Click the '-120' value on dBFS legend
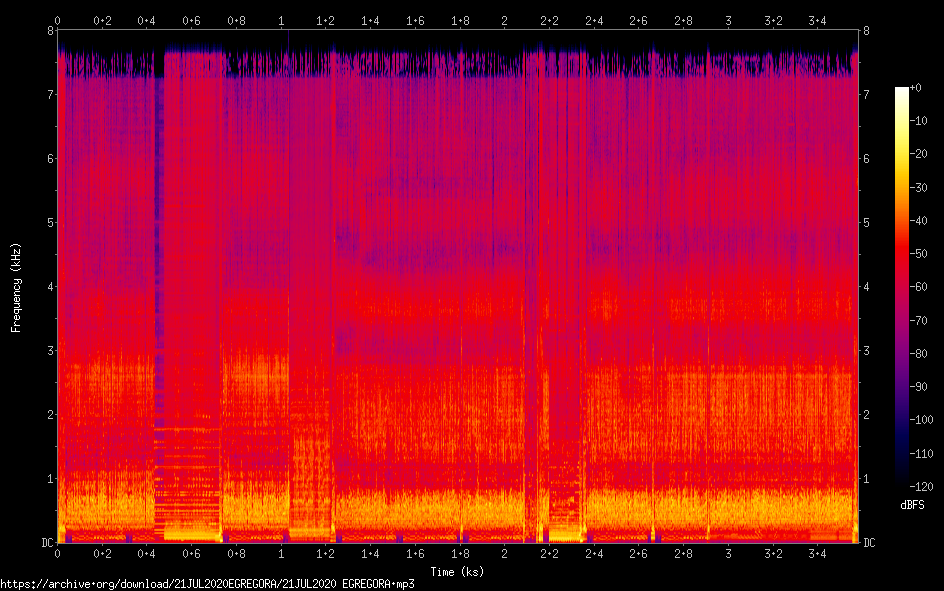The image size is (944, 591). [x=921, y=486]
